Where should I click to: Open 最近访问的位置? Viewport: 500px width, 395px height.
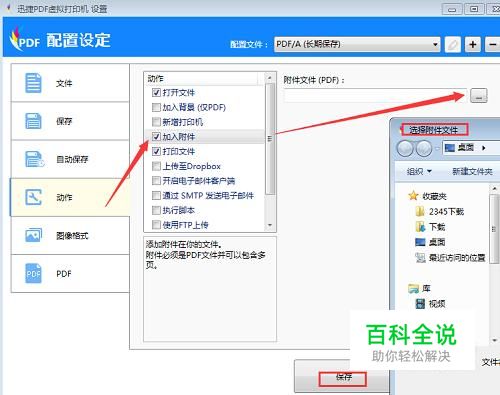pos(457,258)
